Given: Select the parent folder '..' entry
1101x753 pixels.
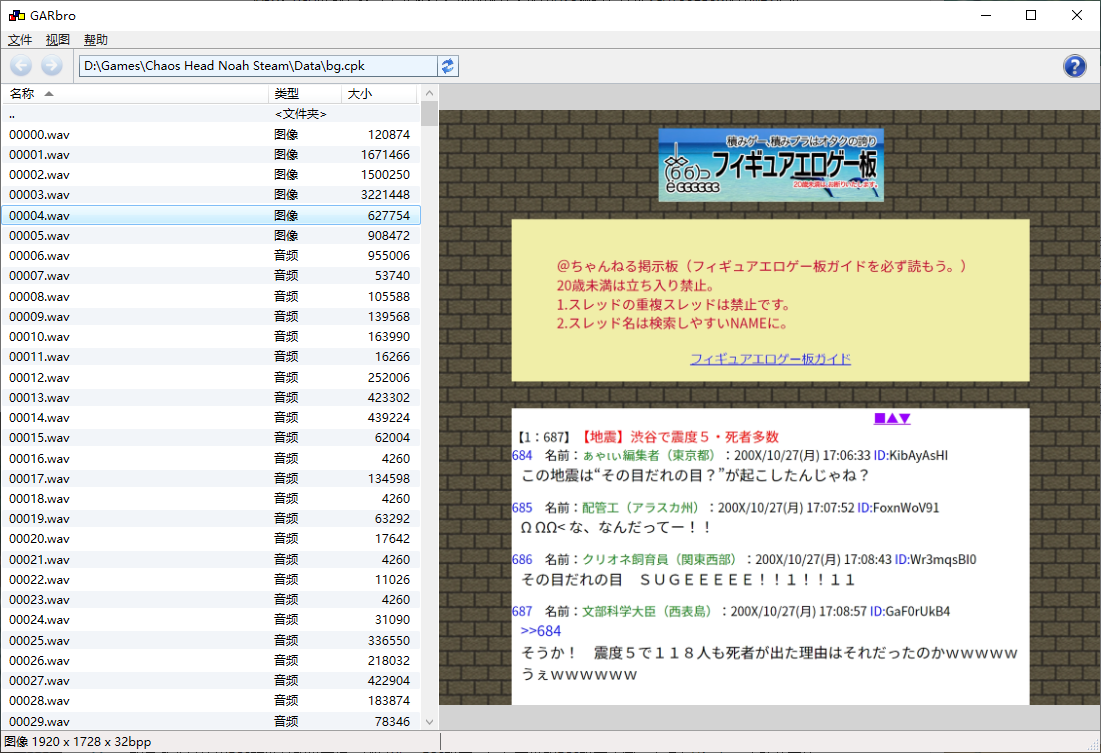Looking at the screenshot, I should 211,114.
